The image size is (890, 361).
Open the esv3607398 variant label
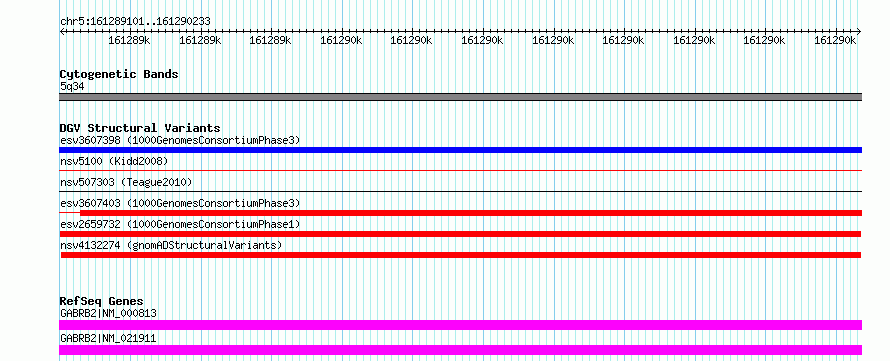(x=180, y=140)
